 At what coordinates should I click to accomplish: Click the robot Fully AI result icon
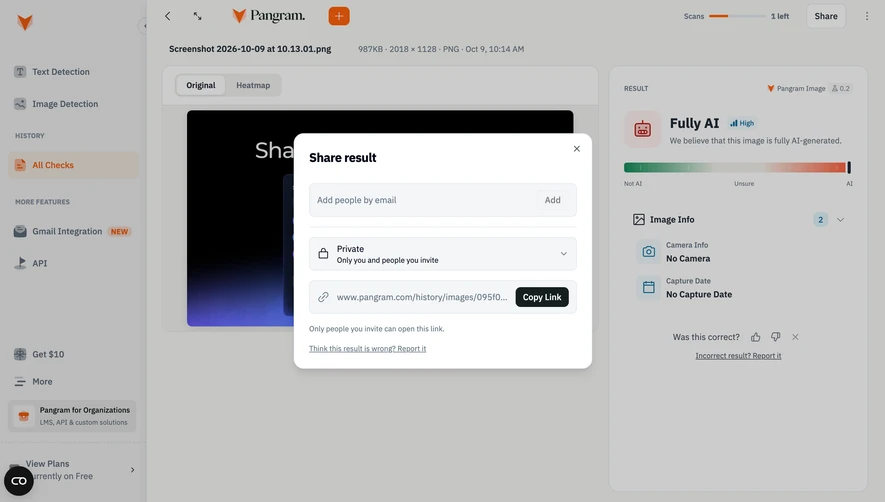(642, 129)
